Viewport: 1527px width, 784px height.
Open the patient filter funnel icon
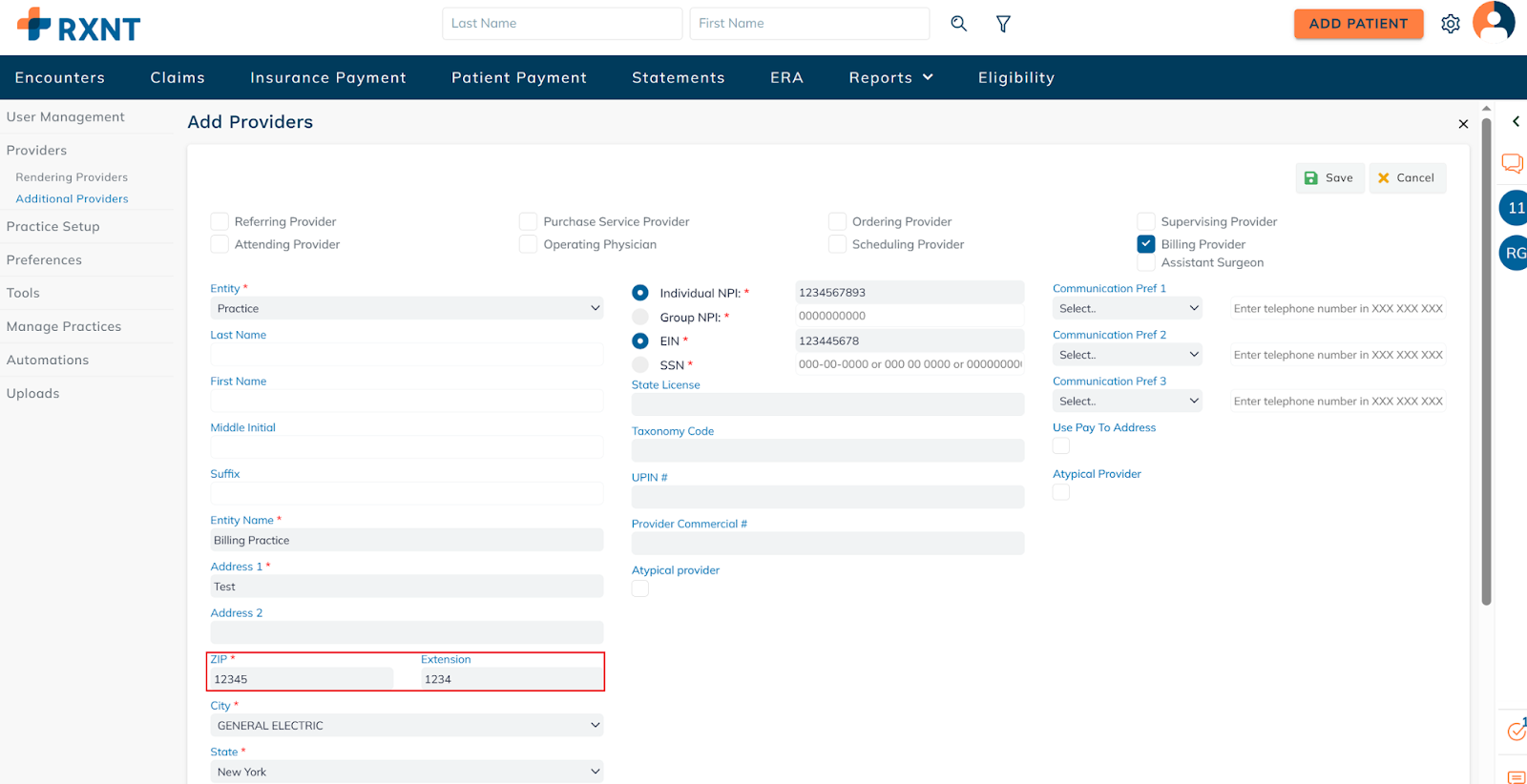pos(1003,24)
